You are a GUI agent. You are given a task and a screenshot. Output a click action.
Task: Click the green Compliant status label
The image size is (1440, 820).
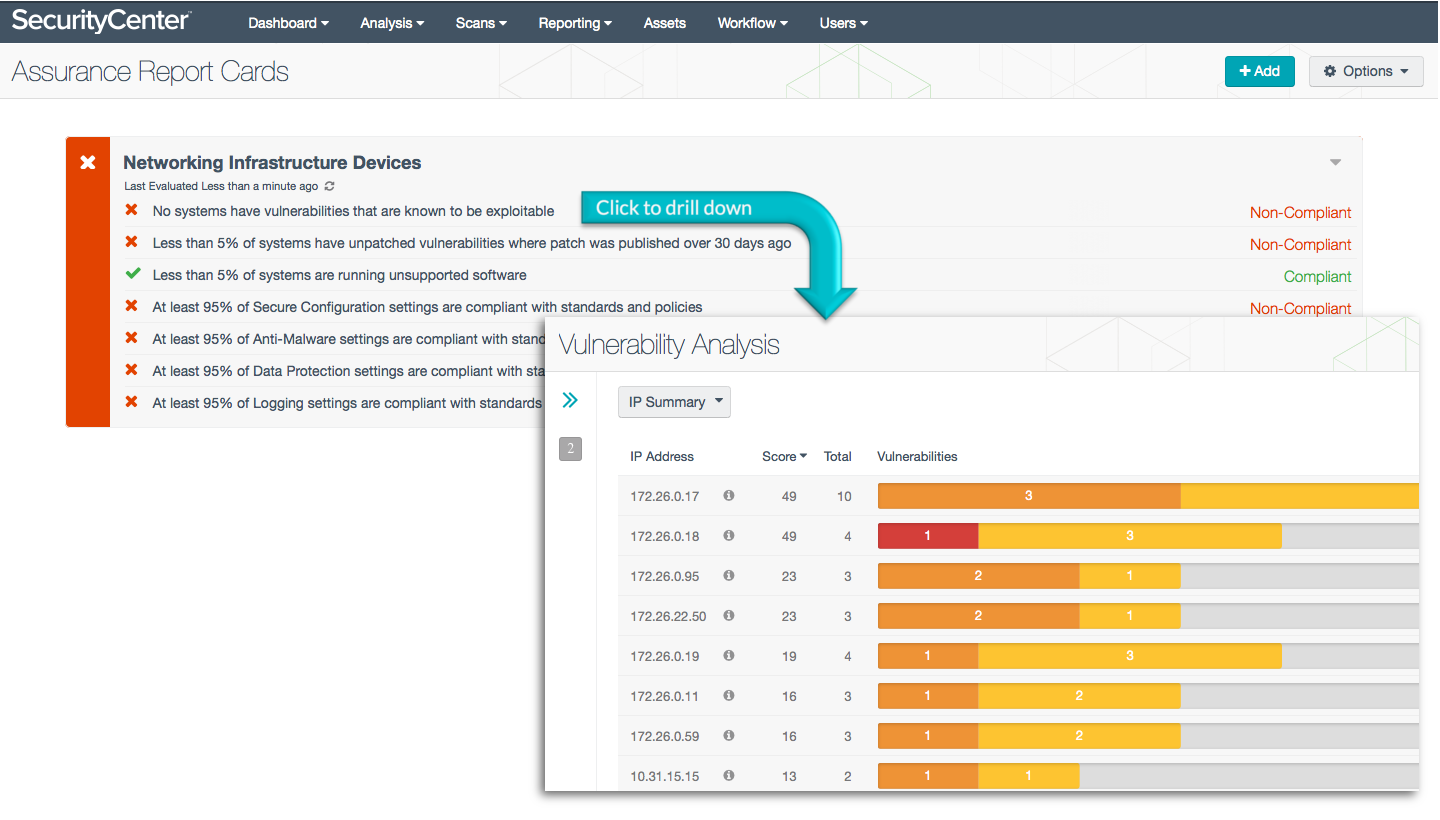pyautogui.click(x=1317, y=276)
